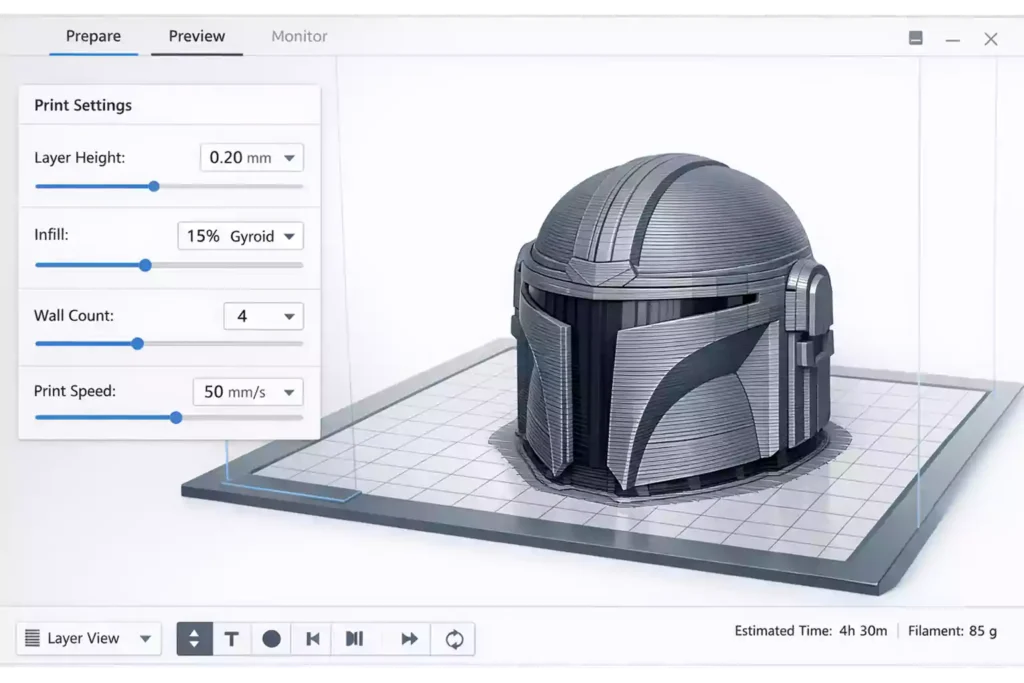Select the layer range scrubber icon
The width and height of the screenshot is (1024, 683).
pyautogui.click(x=194, y=638)
